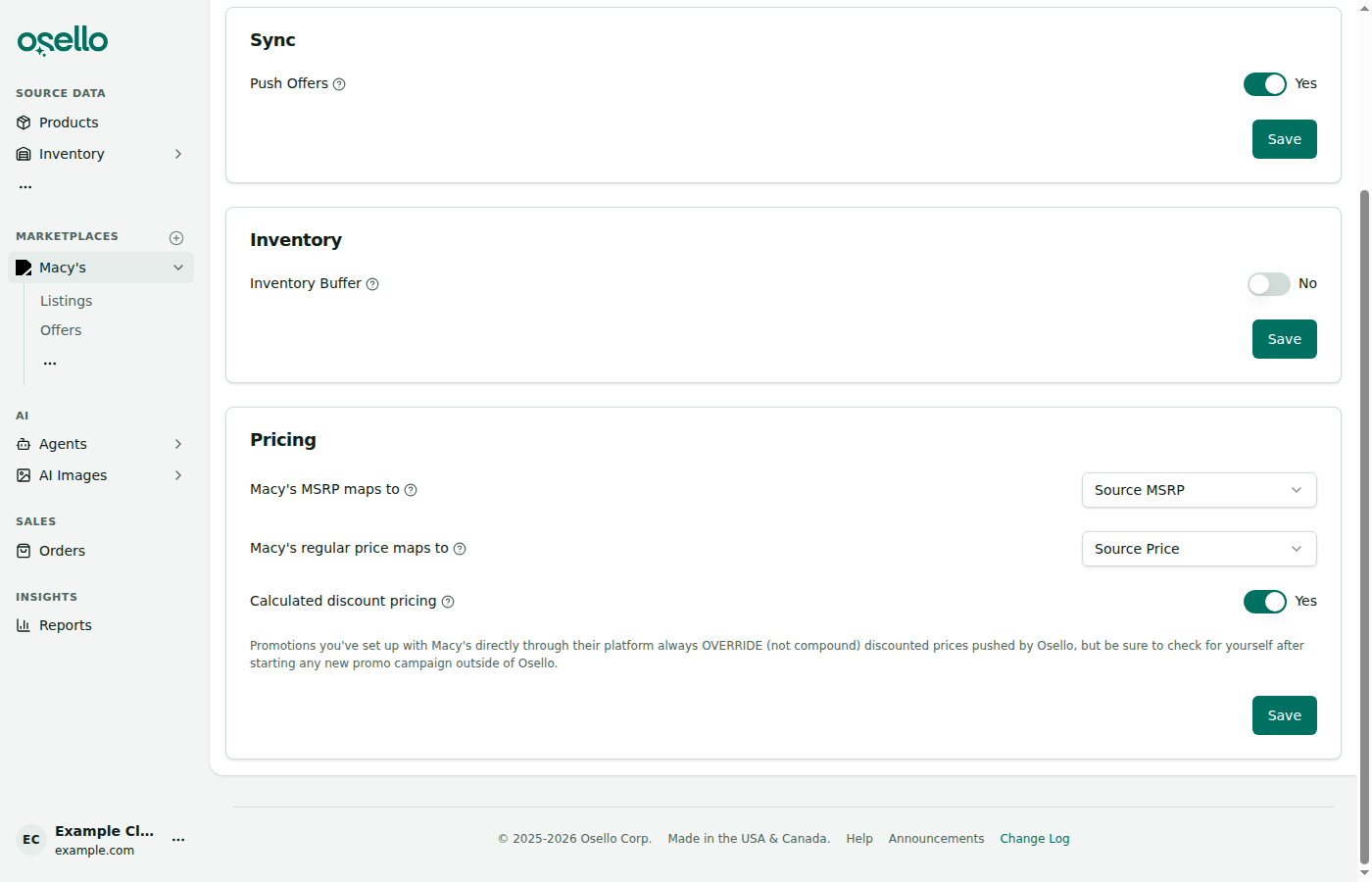Screen dimensions: 1372x882
Task: Show help for Push Offers
Action: [339, 84]
